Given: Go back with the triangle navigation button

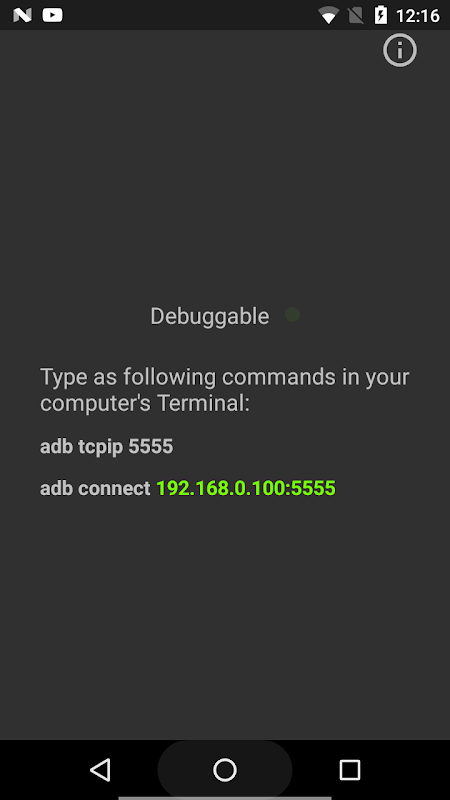Looking at the screenshot, I should tap(100, 769).
